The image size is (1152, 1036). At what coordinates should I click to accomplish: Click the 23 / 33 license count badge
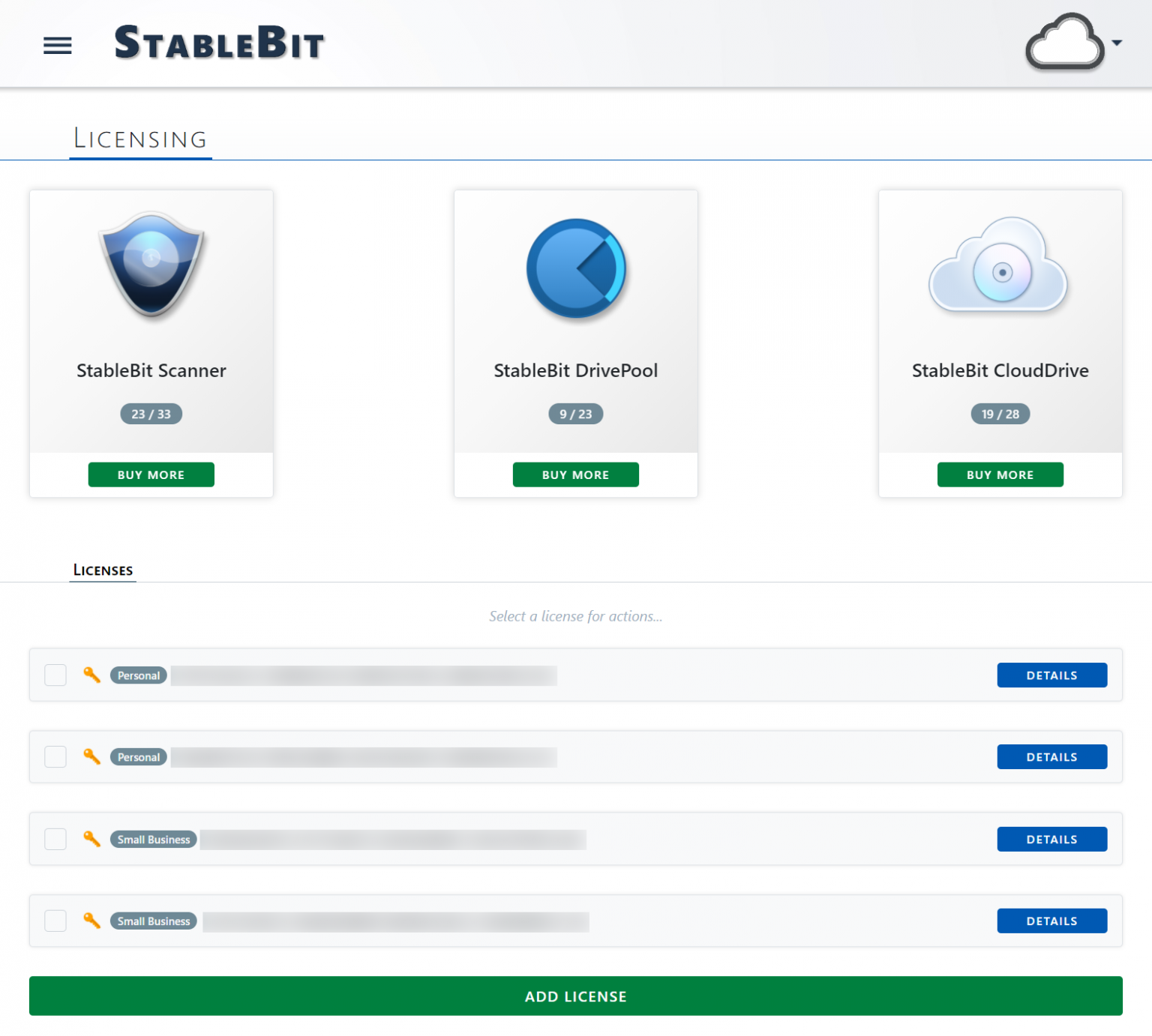point(151,413)
